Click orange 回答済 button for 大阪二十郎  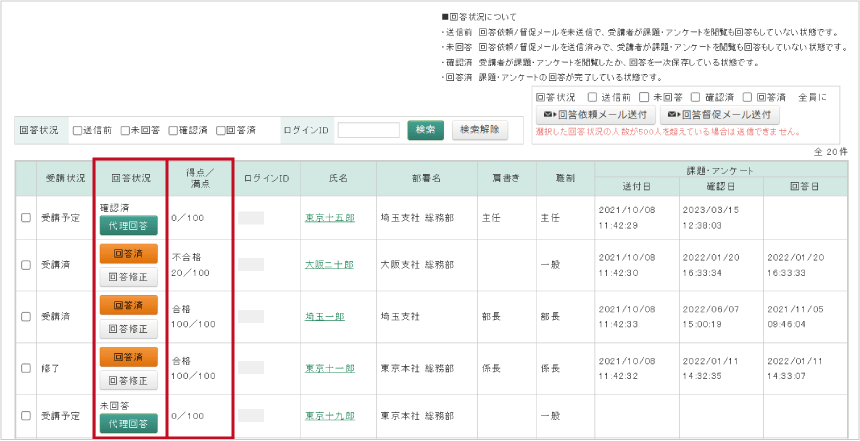tap(128, 255)
